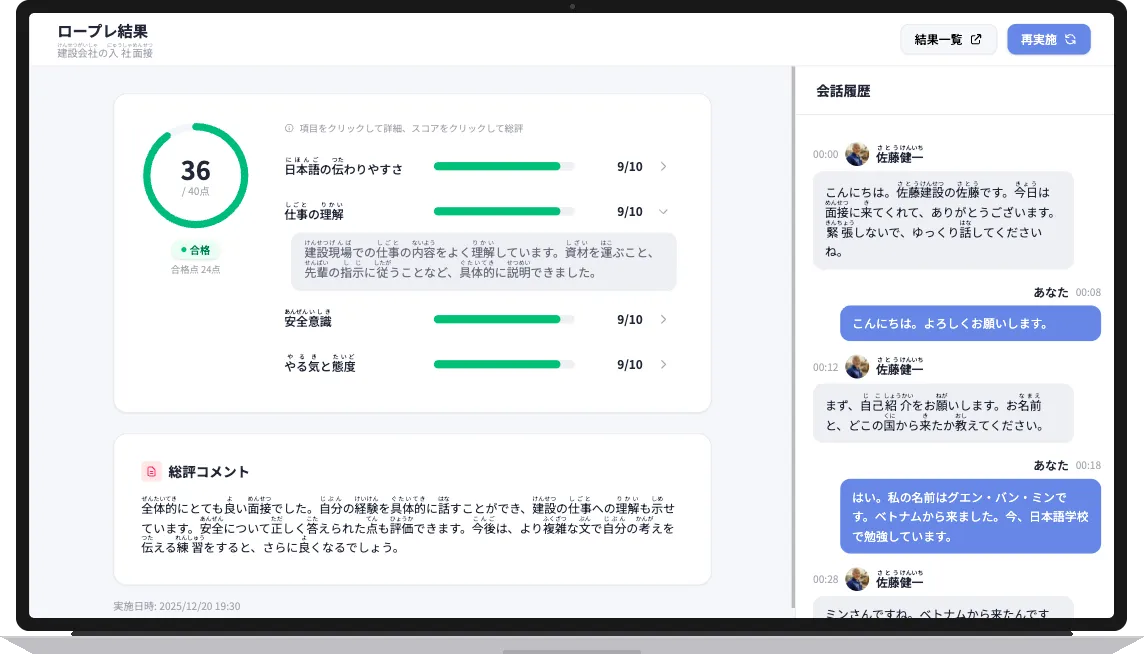Click the circular 36/40点 score gauge
Image resolution: width=1144 pixels, height=654 pixels.
pyautogui.click(x=195, y=175)
